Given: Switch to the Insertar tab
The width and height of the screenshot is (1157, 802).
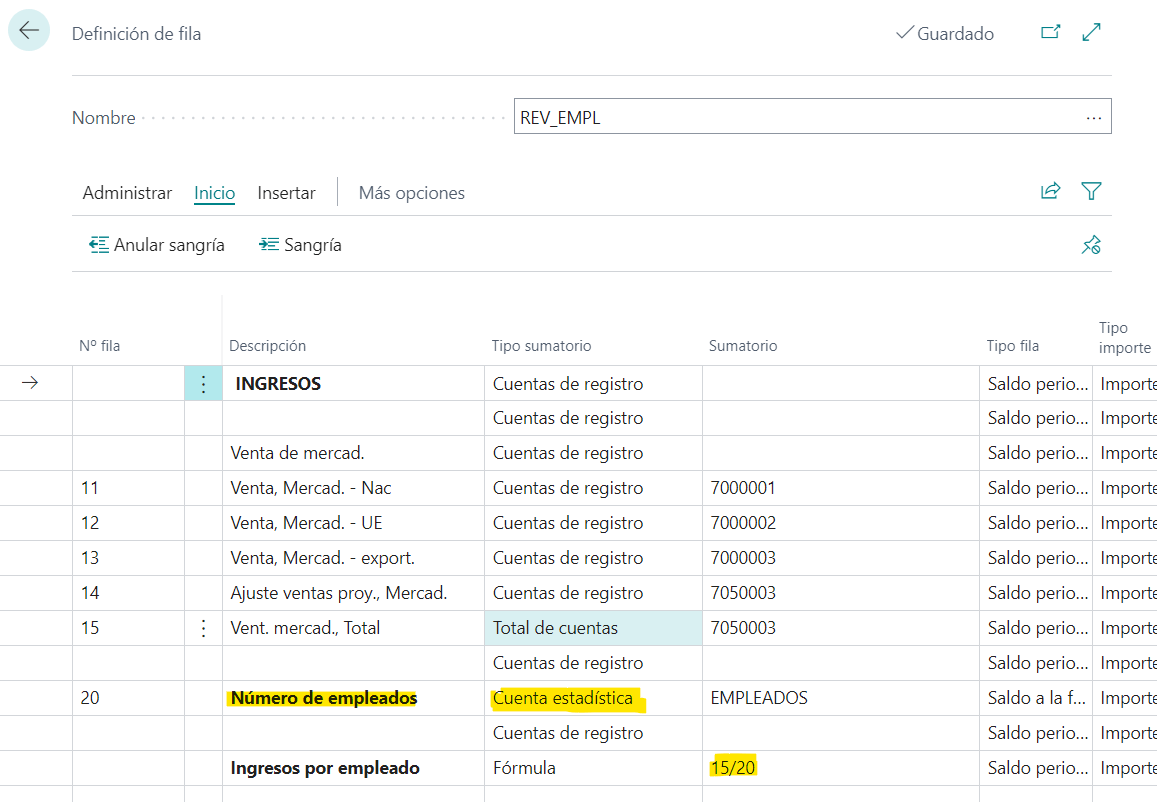Looking at the screenshot, I should tap(286, 193).
